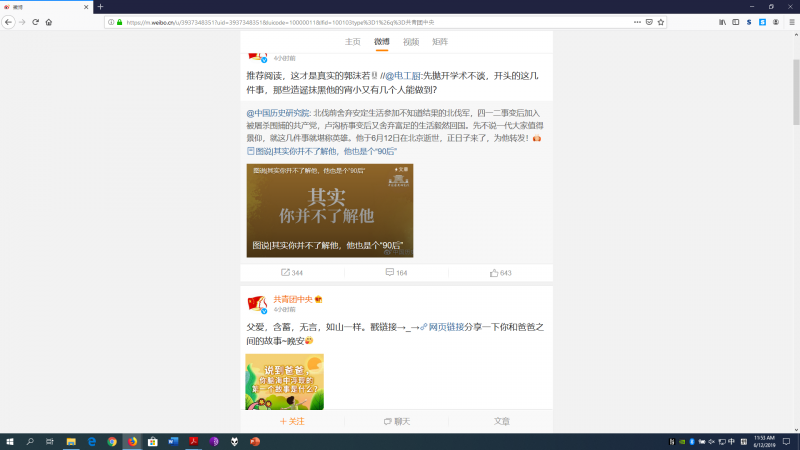Image resolution: width=800 pixels, height=450 pixels.
Task: Open the Firefox Library icon
Action: 722,22
